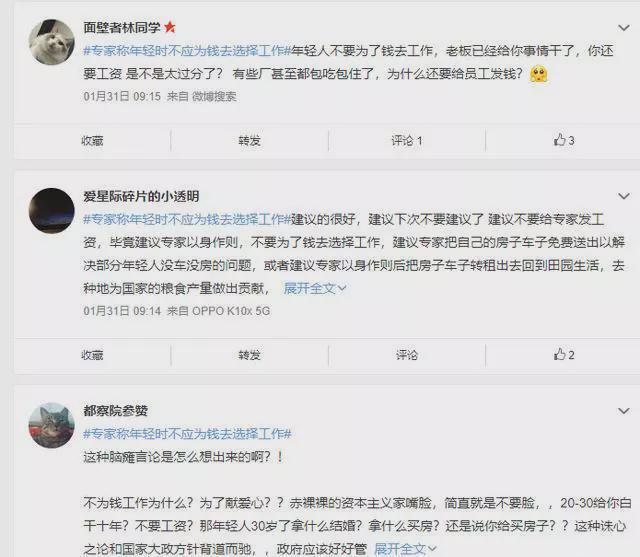Click 转发 under the first post
Screen dimensions: 640x557
click(249, 141)
